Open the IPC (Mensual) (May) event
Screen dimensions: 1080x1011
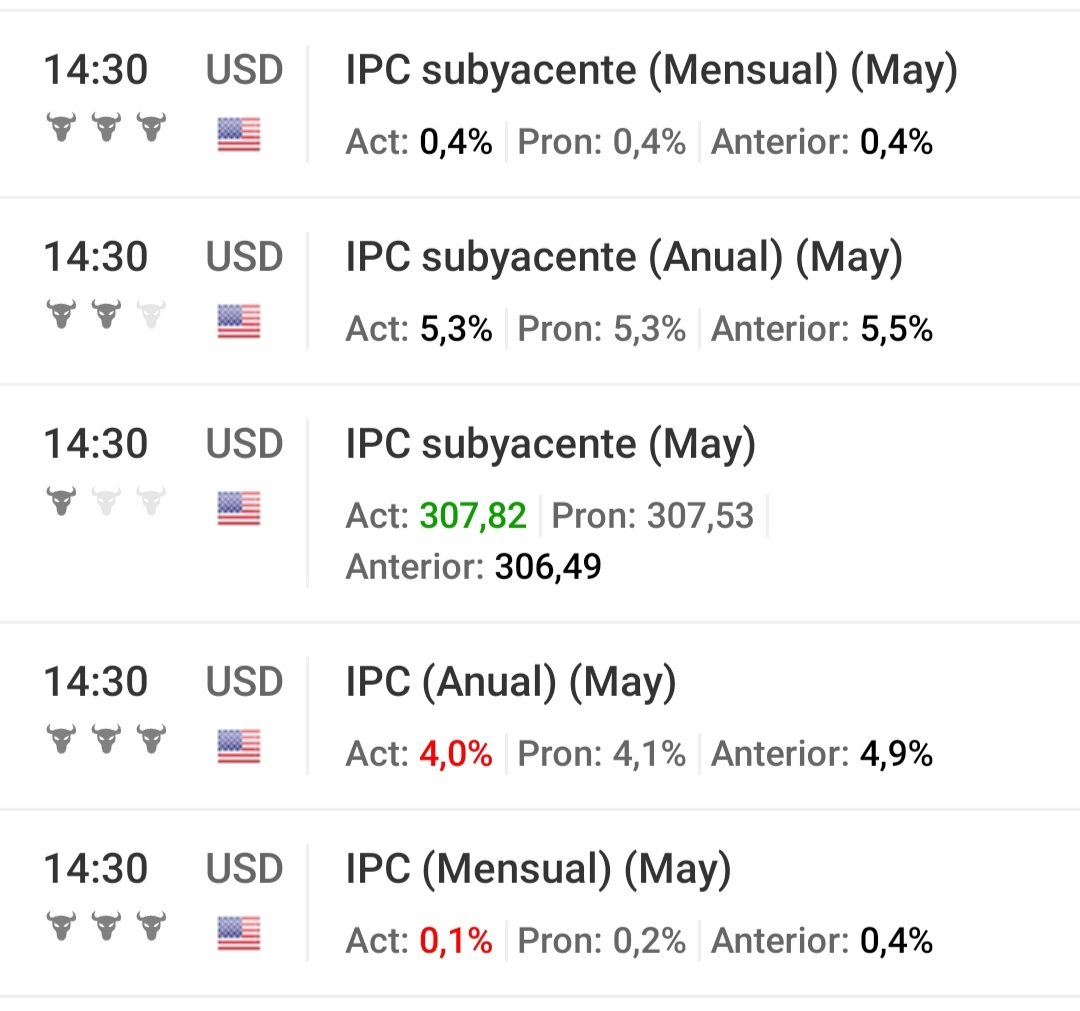(538, 869)
